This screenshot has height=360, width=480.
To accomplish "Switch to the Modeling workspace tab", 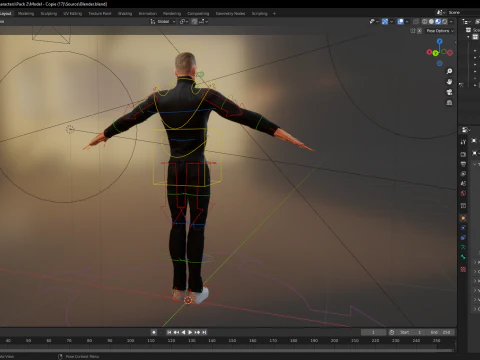I will coord(26,14).
